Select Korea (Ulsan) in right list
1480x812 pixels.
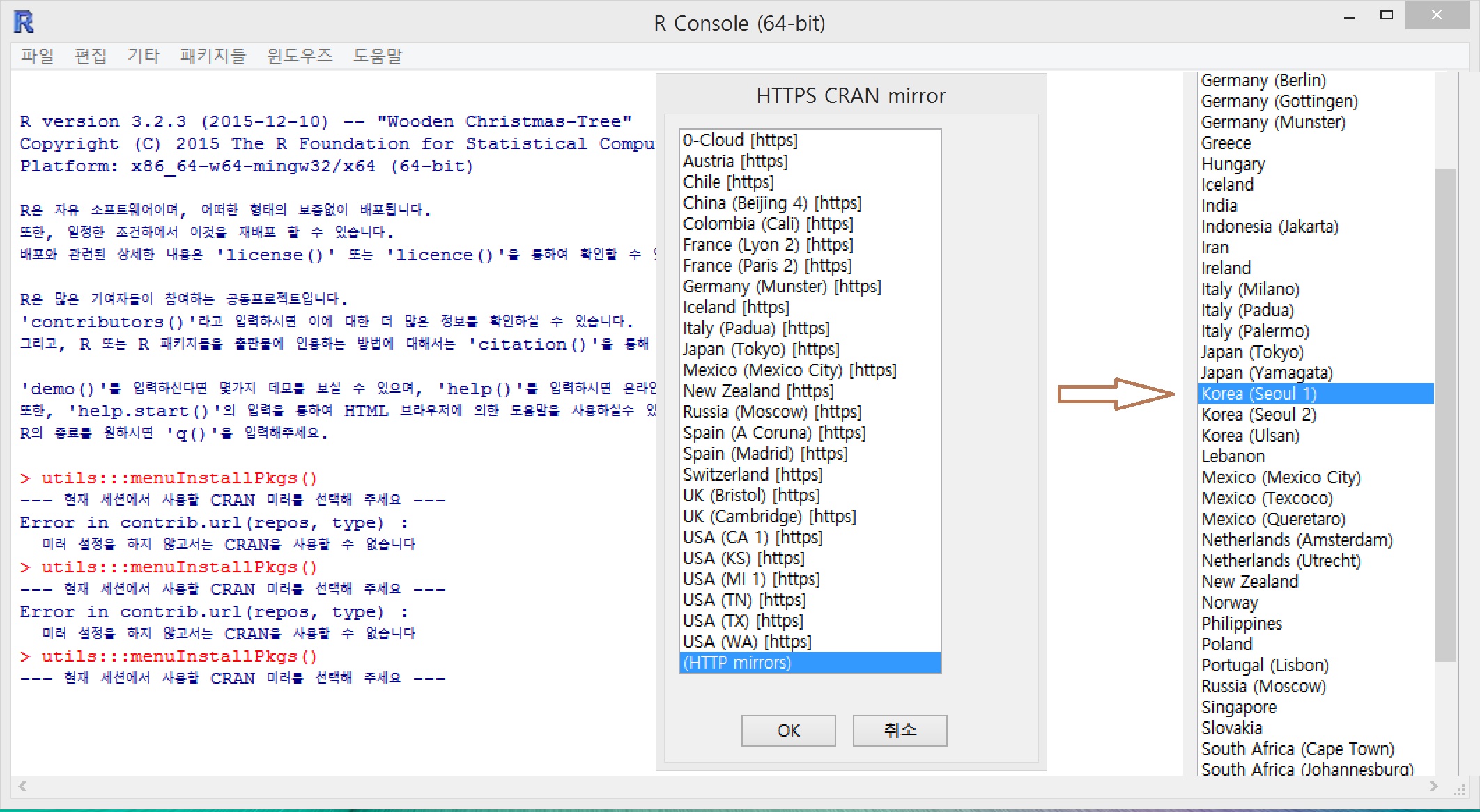click(x=1316, y=435)
